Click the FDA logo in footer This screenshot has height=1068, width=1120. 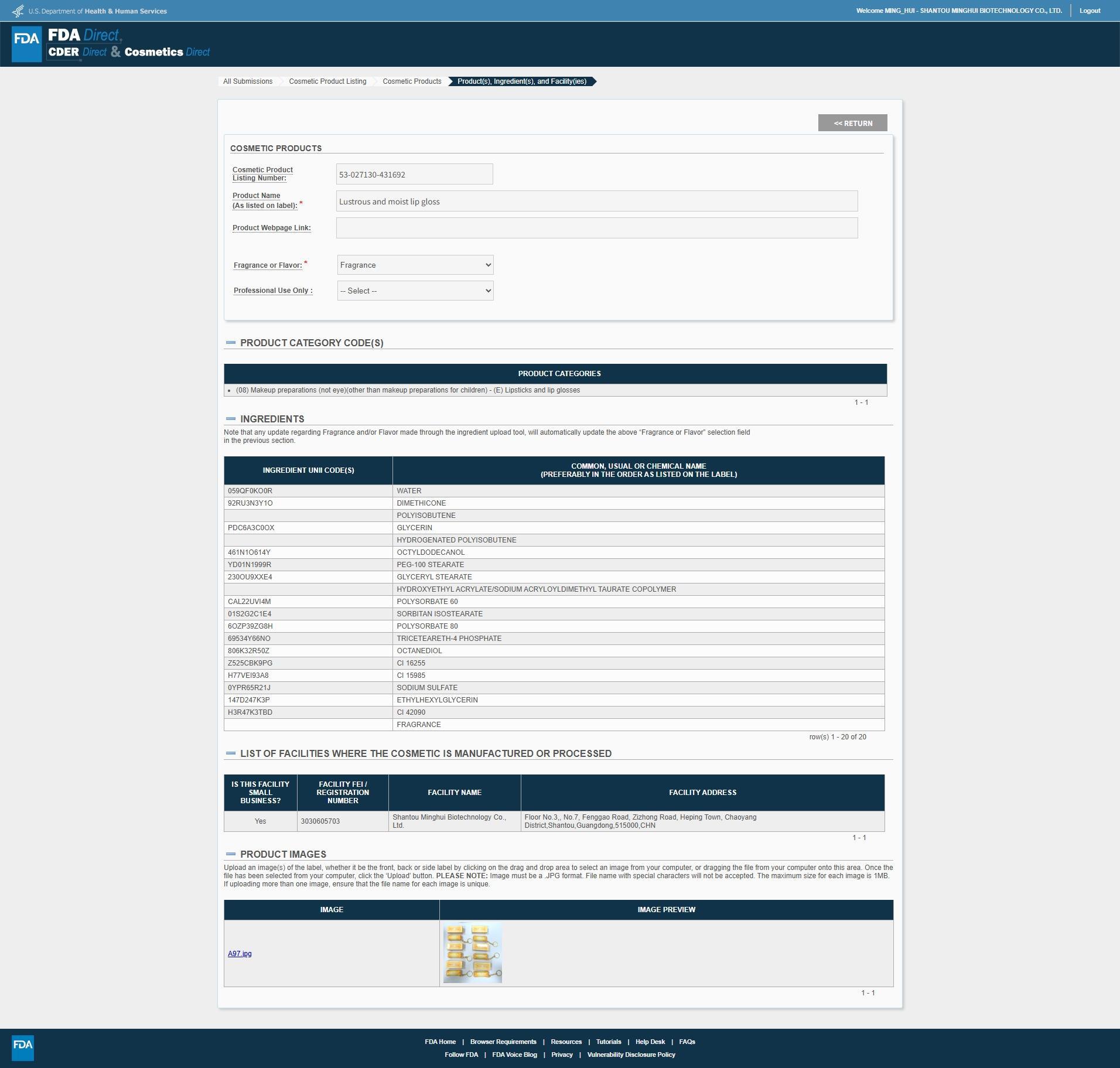pyautogui.click(x=23, y=1047)
